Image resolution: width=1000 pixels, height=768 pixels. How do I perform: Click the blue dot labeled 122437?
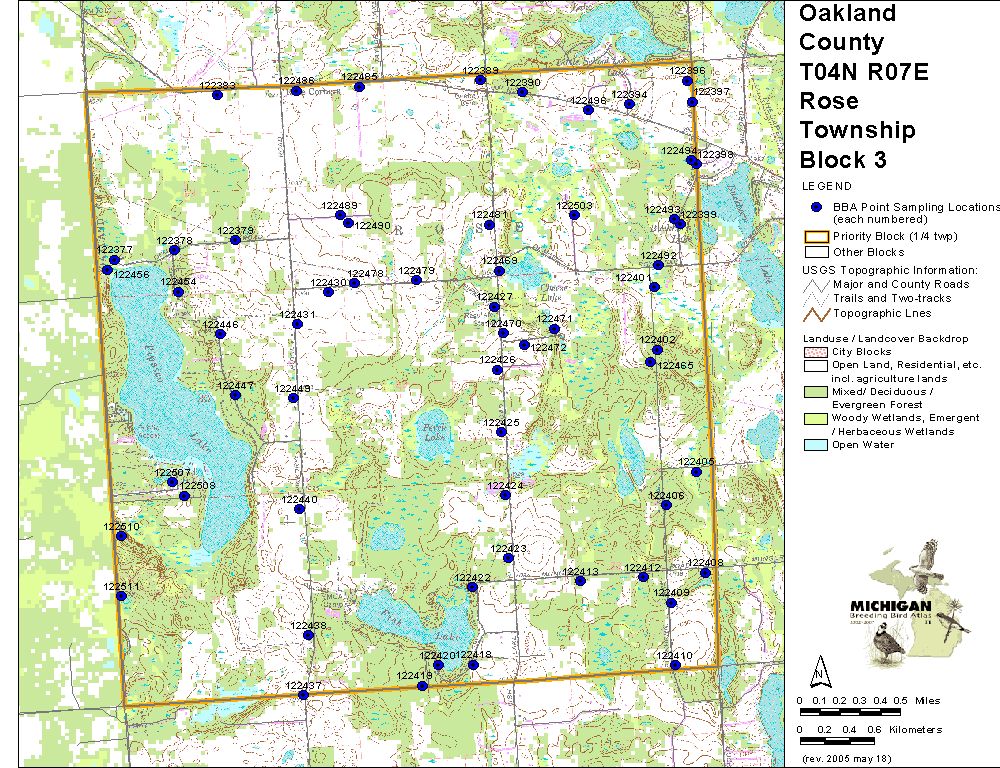pos(303,695)
